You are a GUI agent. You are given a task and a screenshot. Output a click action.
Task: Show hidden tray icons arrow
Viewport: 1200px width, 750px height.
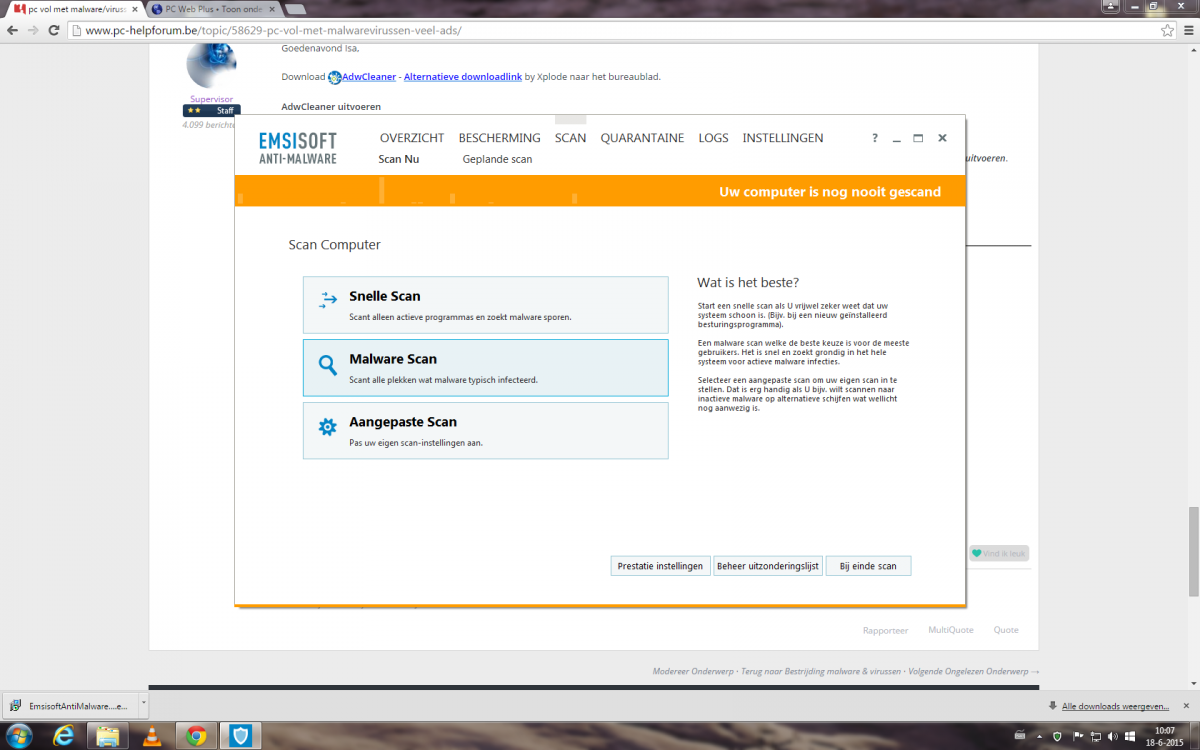(1039, 737)
